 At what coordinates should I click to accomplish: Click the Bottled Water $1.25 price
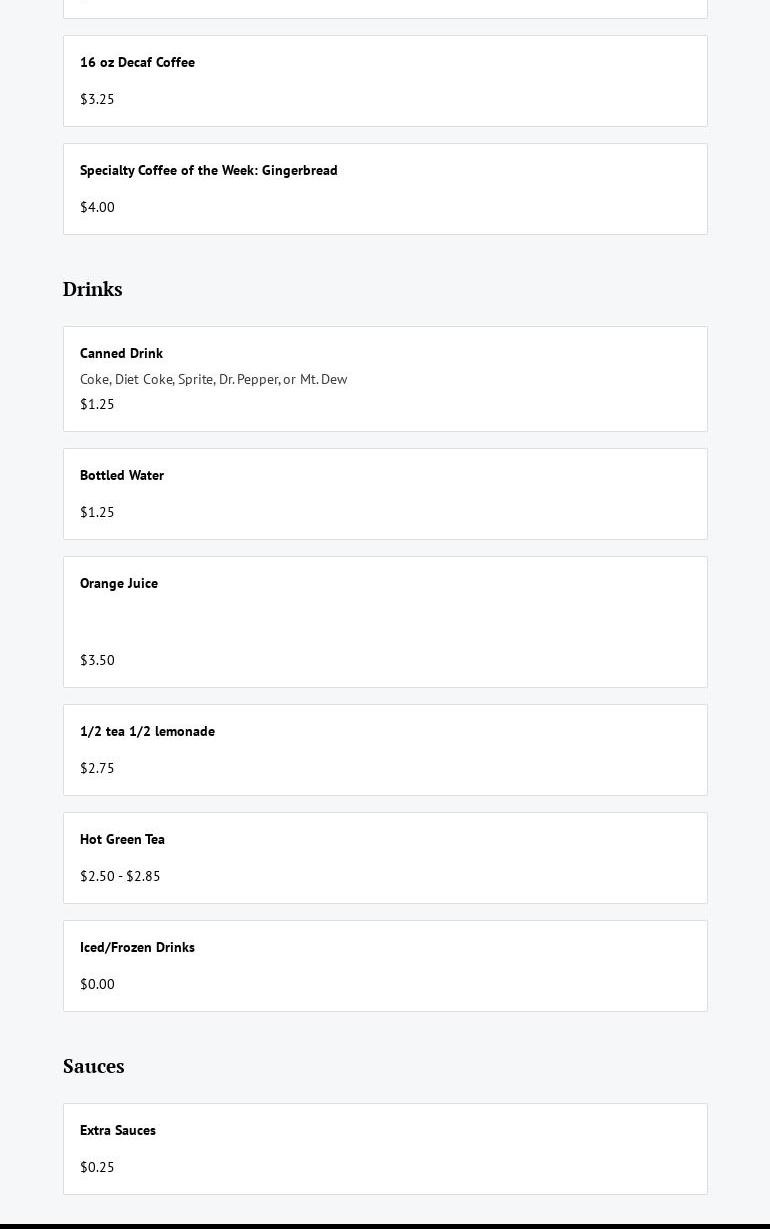(x=97, y=512)
